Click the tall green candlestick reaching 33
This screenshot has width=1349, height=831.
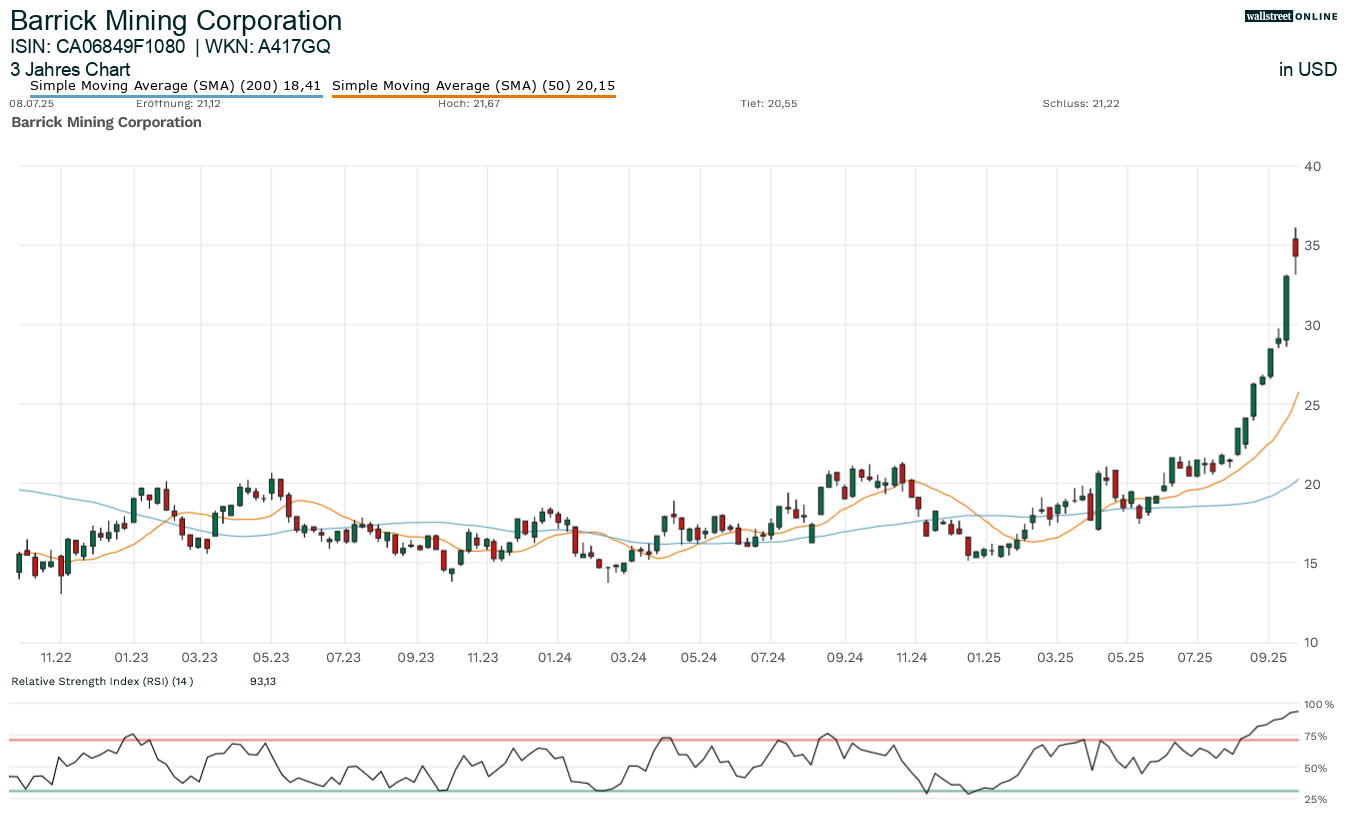1286,306
